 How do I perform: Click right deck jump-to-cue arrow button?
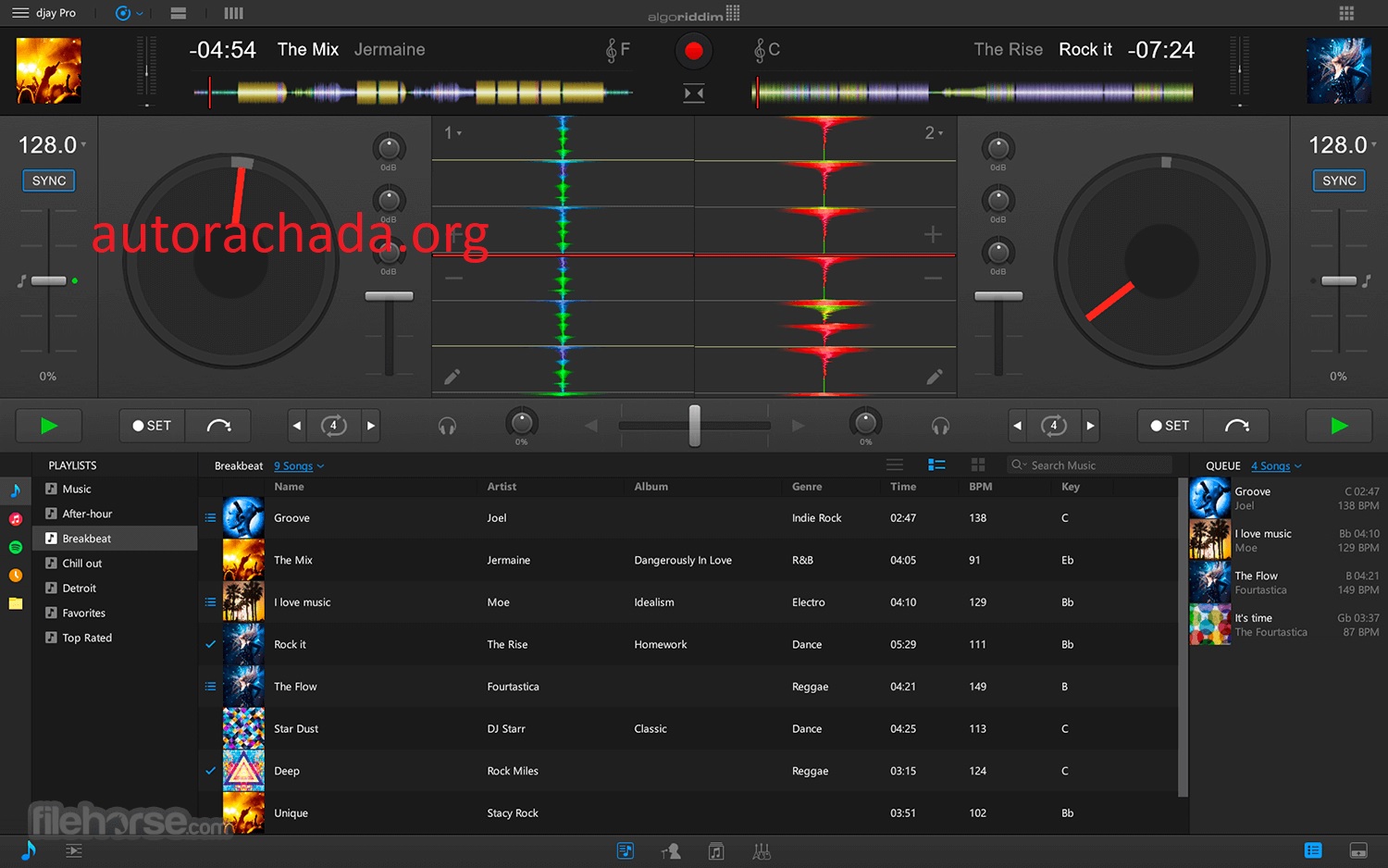click(x=1236, y=426)
